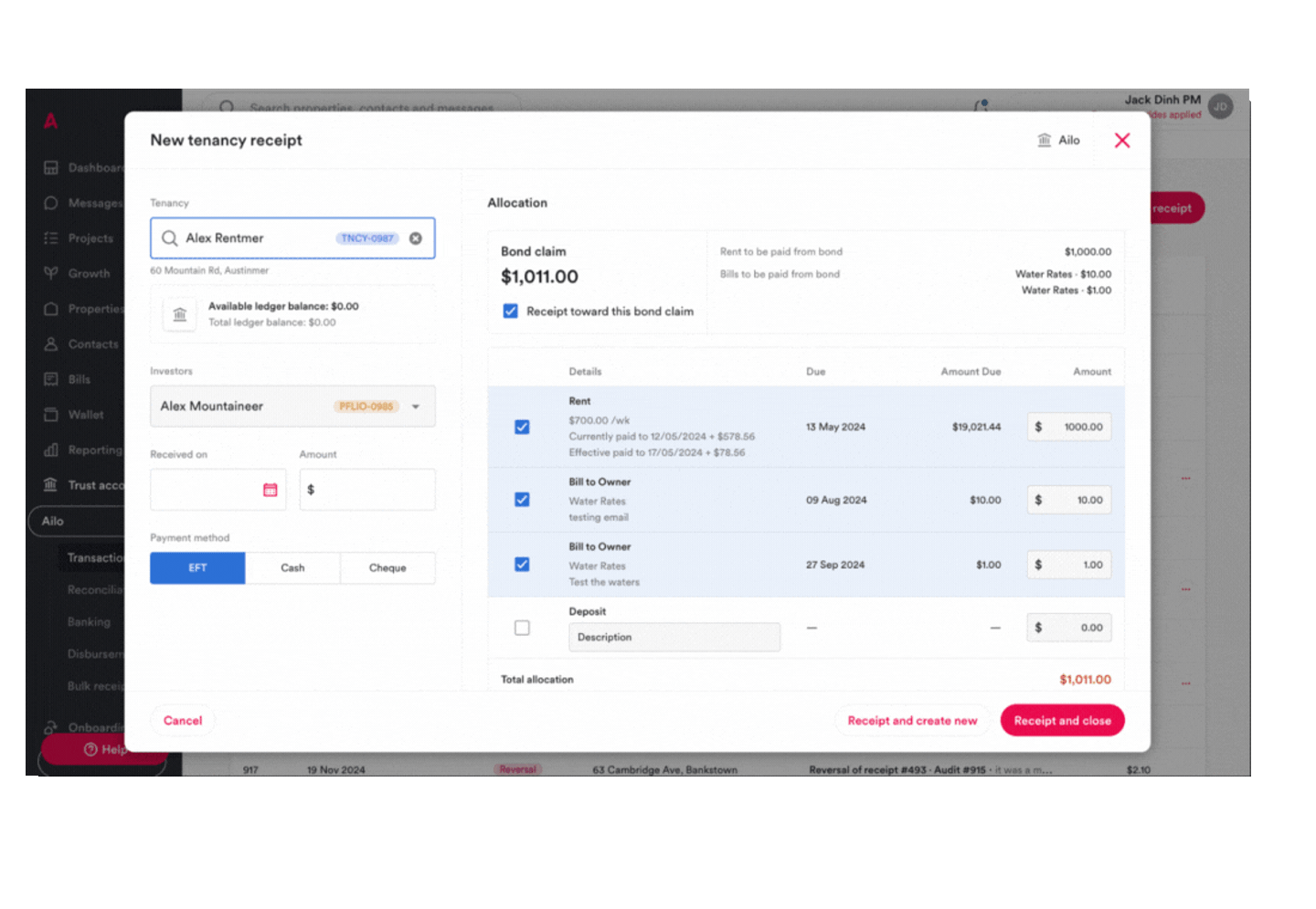Open the Ailo item in background sidebar
This screenshot has width=1316, height=909.
pos(77,521)
